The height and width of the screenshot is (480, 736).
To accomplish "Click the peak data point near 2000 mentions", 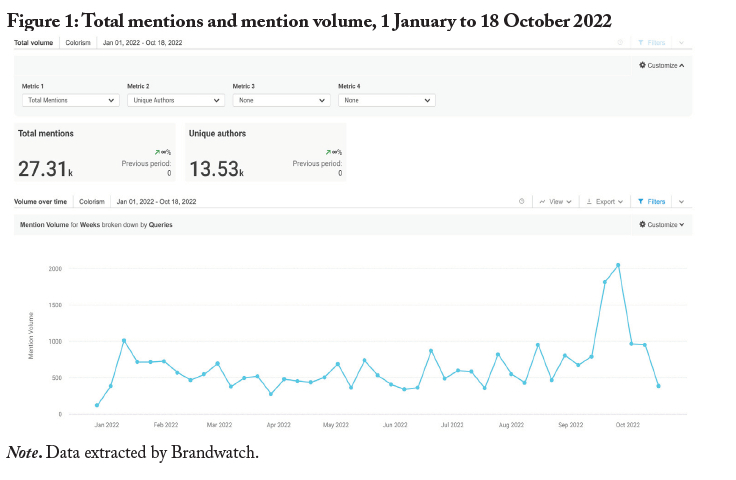I will point(618,265).
